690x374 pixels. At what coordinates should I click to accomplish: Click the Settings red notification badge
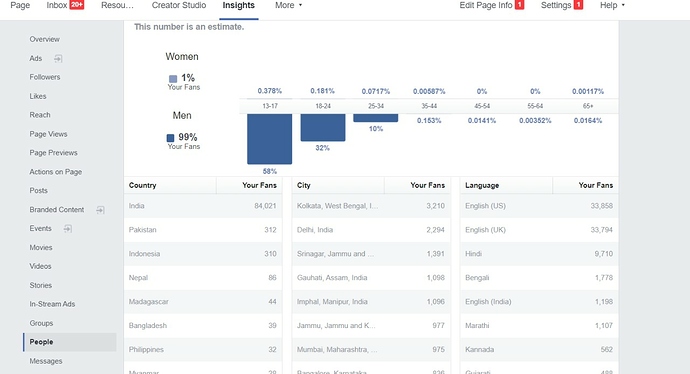[578, 5]
